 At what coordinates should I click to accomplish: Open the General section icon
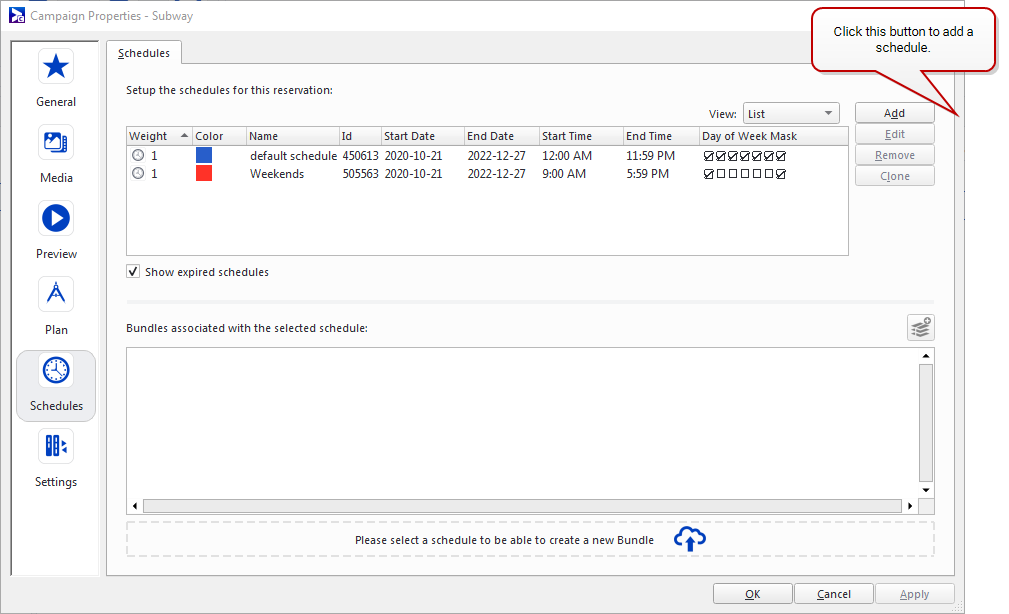click(x=56, y=67)
